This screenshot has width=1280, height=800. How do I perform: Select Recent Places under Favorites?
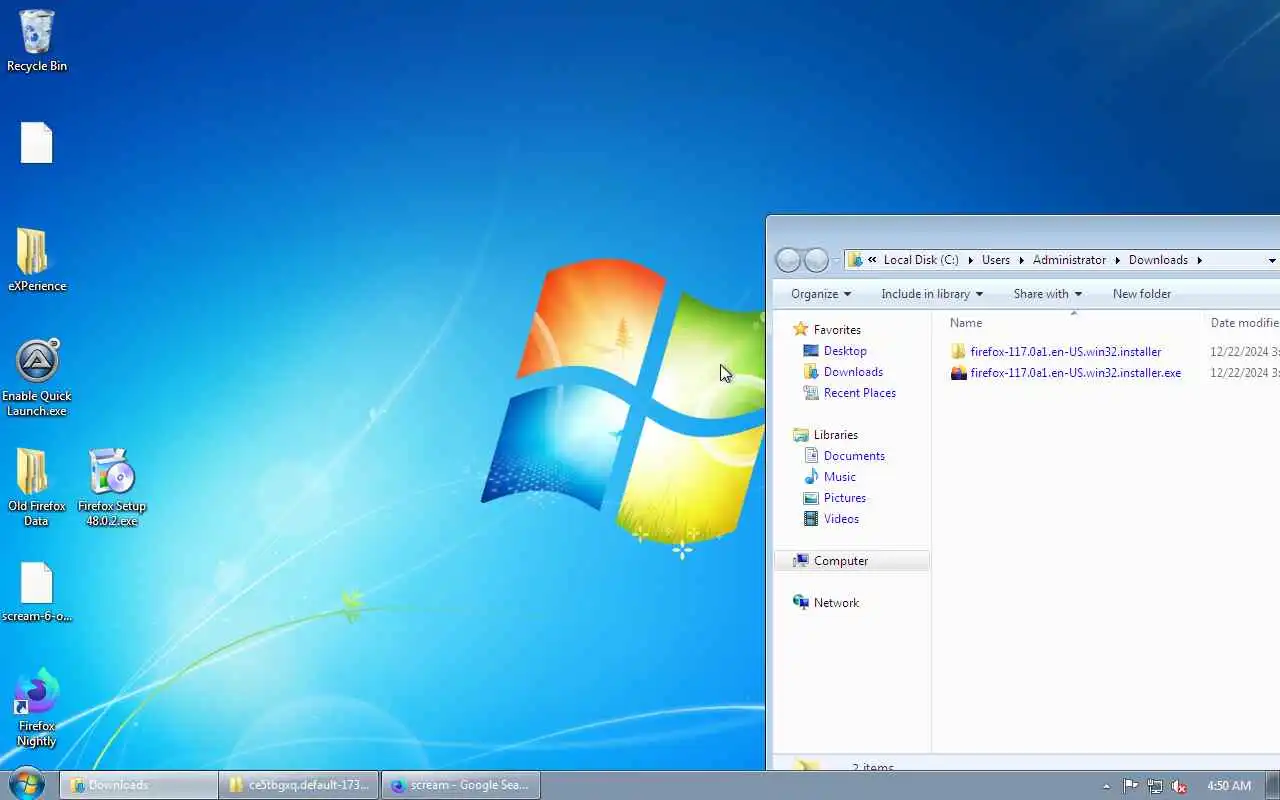(859, 393)
